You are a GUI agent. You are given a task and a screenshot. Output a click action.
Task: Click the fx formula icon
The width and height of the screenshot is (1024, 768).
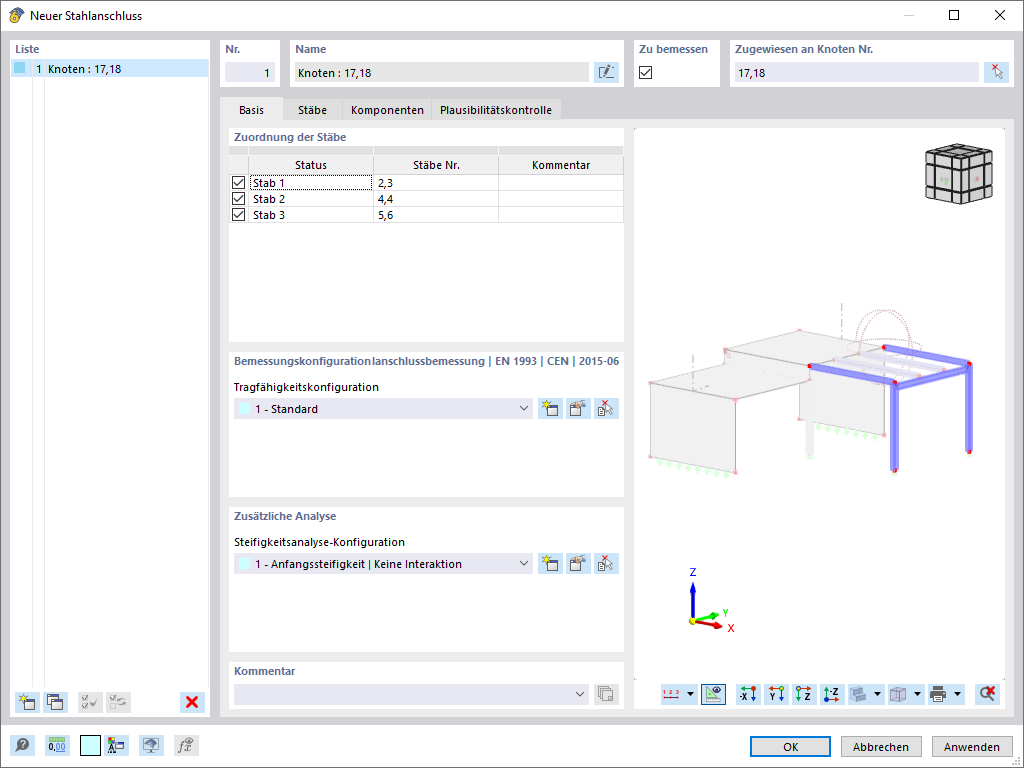[186, 745]
